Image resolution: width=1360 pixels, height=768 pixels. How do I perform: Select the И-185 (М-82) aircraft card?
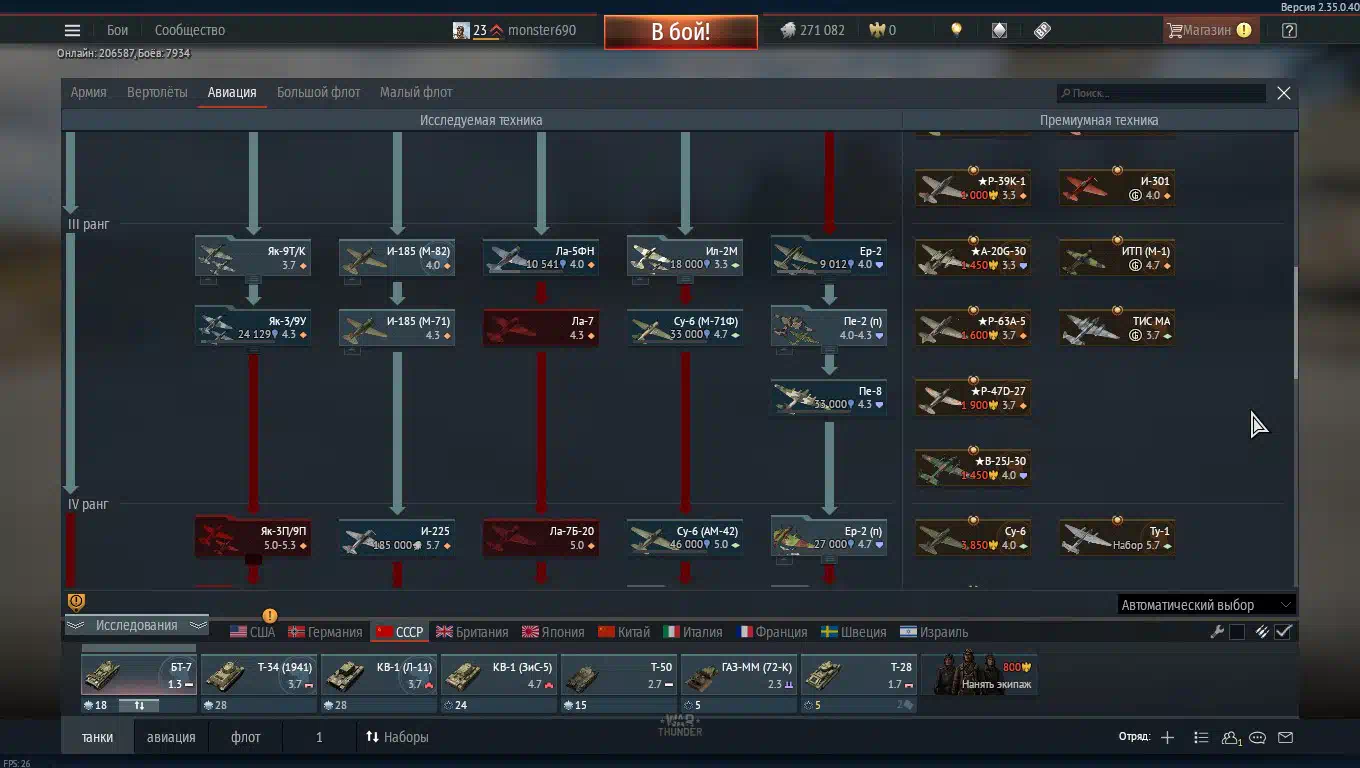(397, 257)
